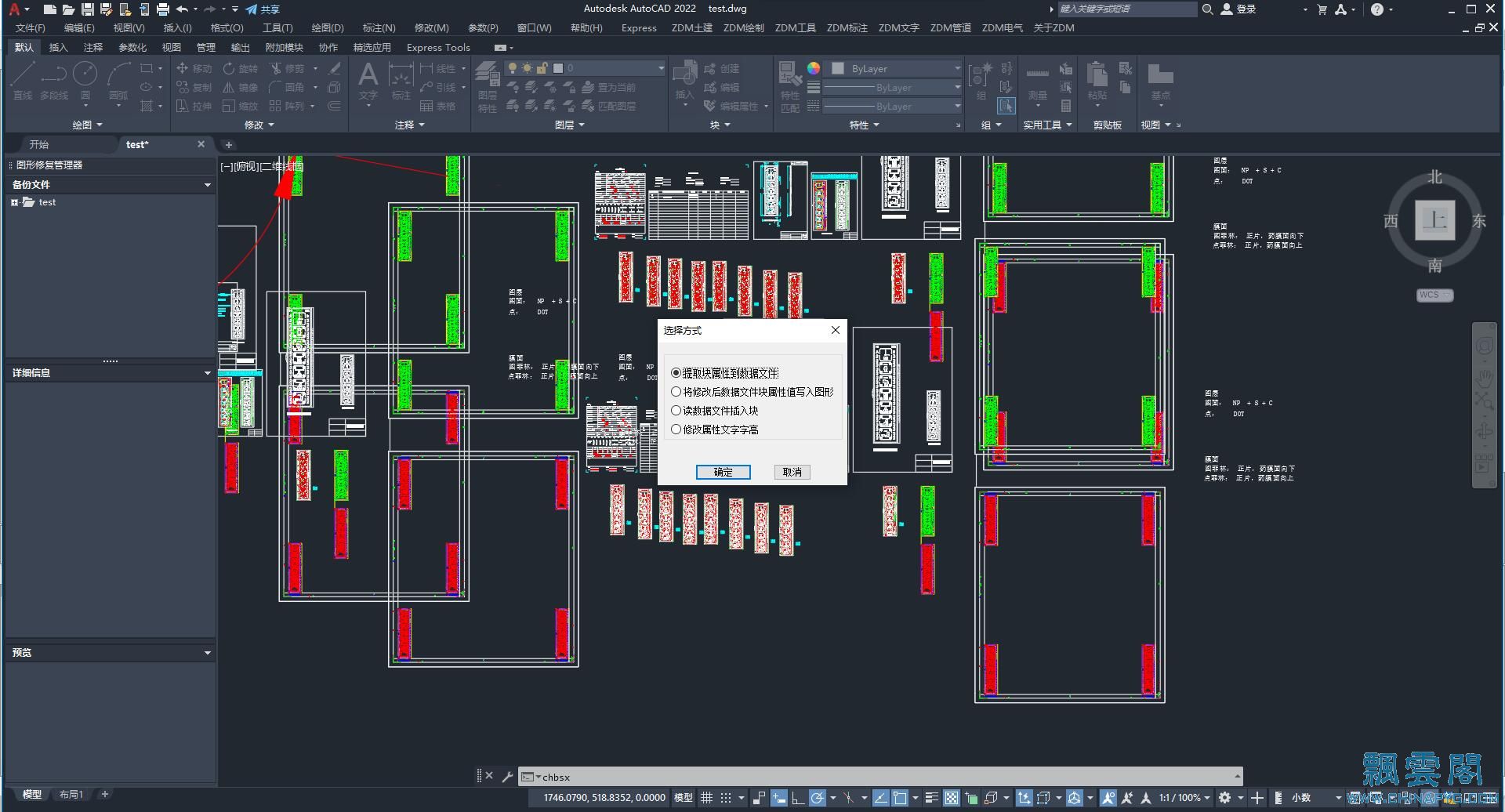1505x812 pixels.
Task: Click the Undo arrow in quick access toolbar
Action: click(x=182, y=9)
